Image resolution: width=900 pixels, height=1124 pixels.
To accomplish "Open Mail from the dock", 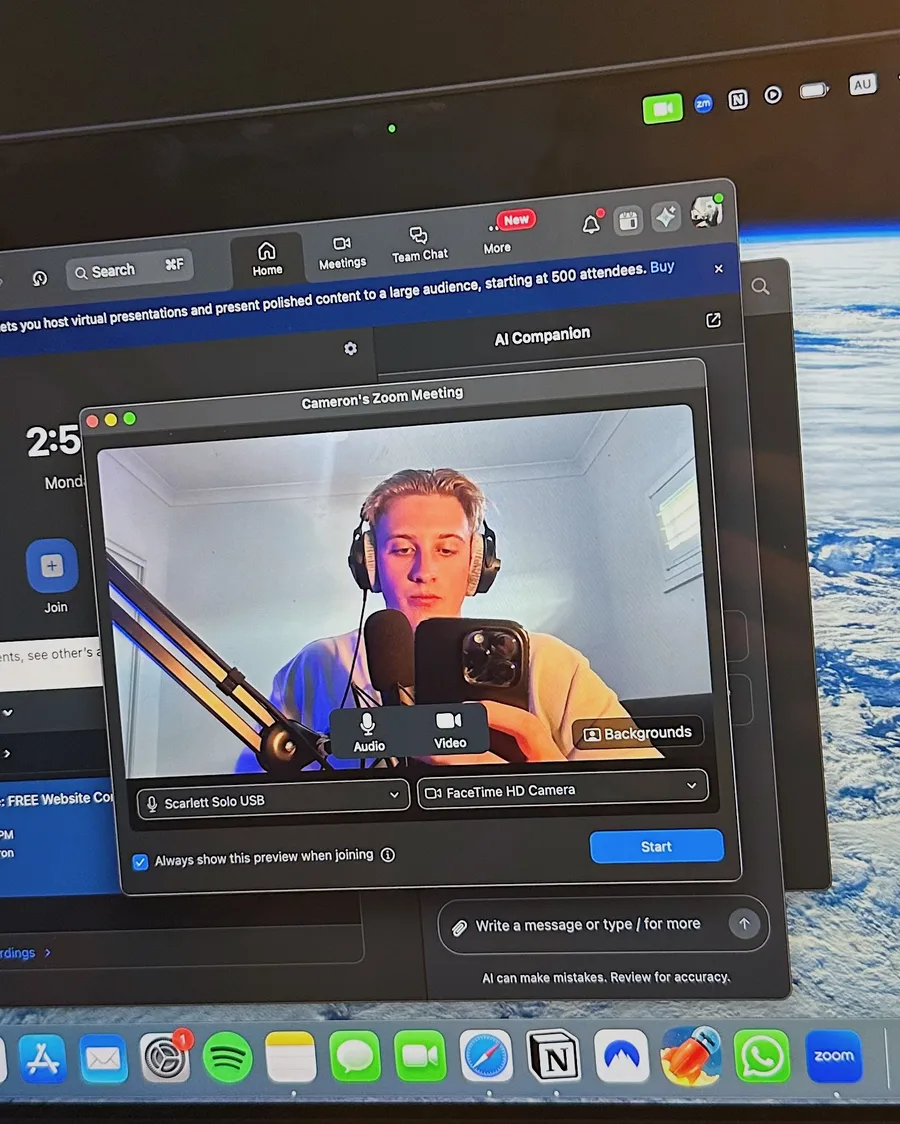I will [104, 1058].
